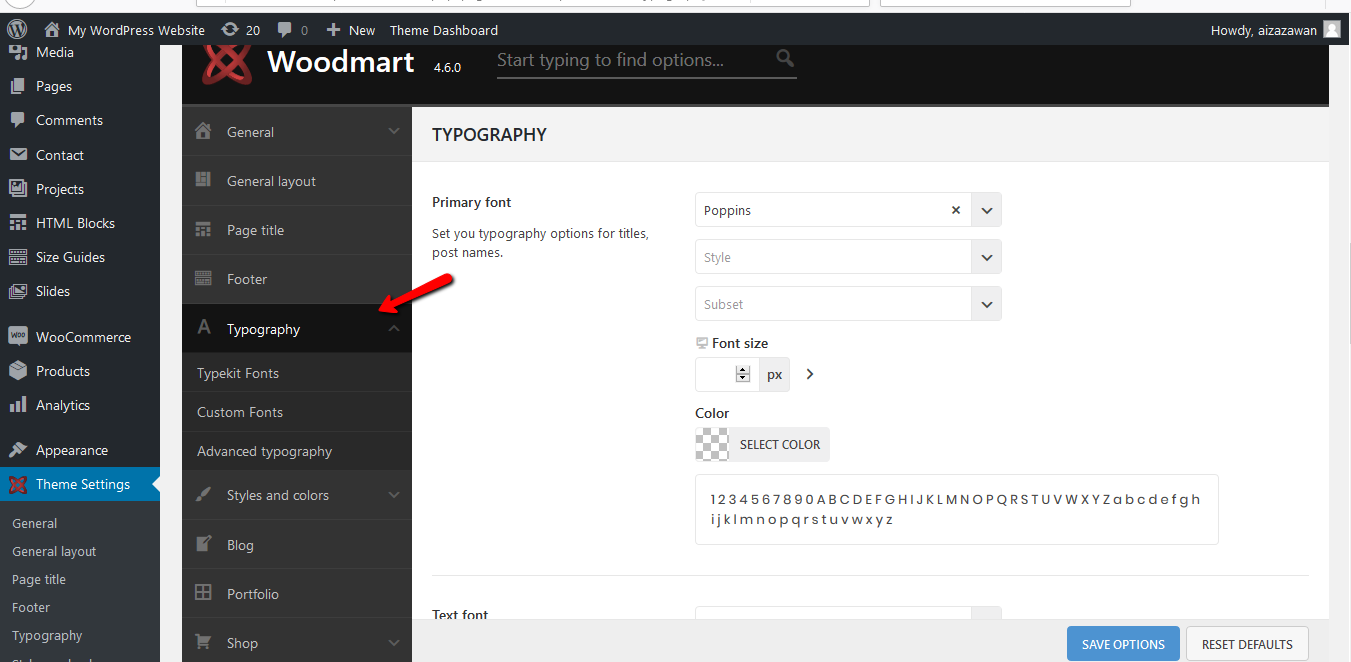Click the Slides icon in sidebar
Screen dimensions: 1351x662
[18, 291]
